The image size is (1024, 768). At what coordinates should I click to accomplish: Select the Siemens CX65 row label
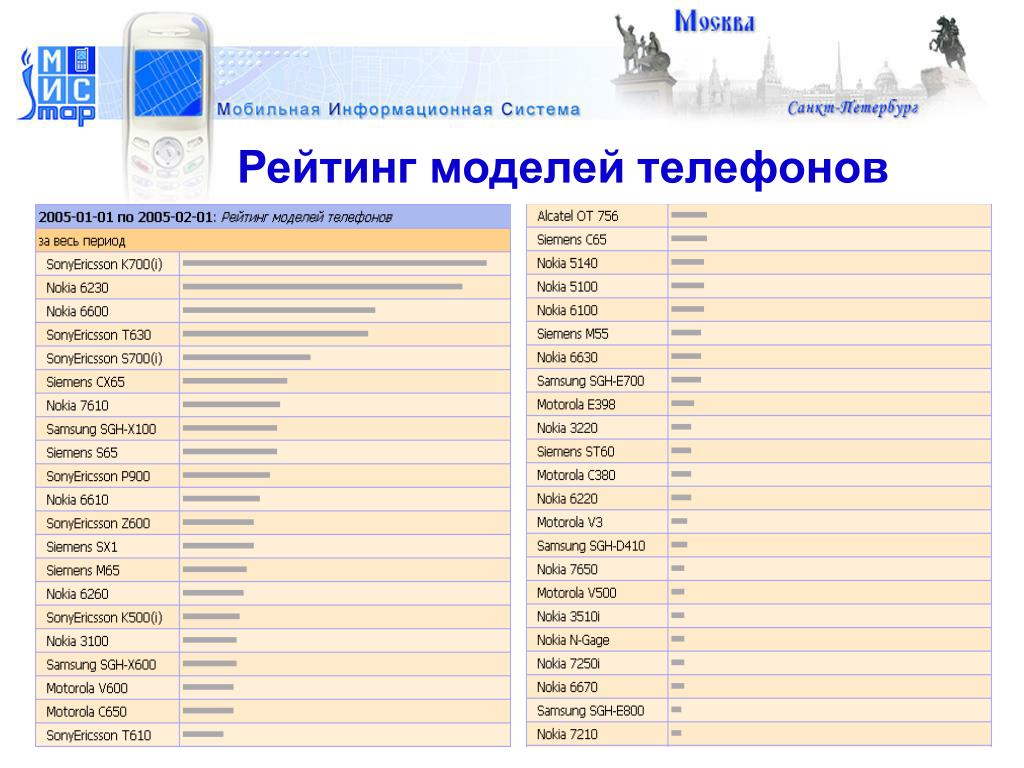[x=85, y=382]
